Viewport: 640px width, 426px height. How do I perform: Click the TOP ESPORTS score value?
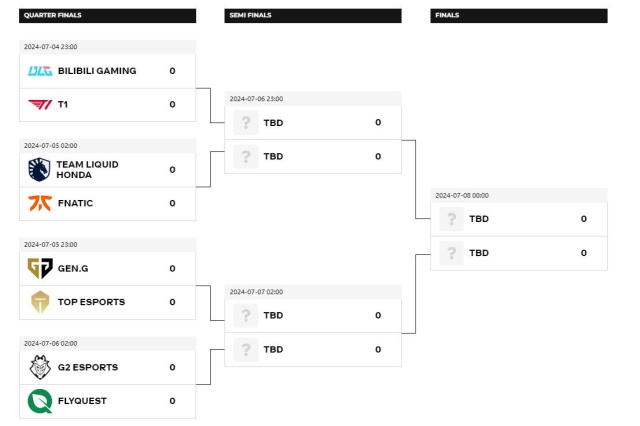click(x=172, y=302)
